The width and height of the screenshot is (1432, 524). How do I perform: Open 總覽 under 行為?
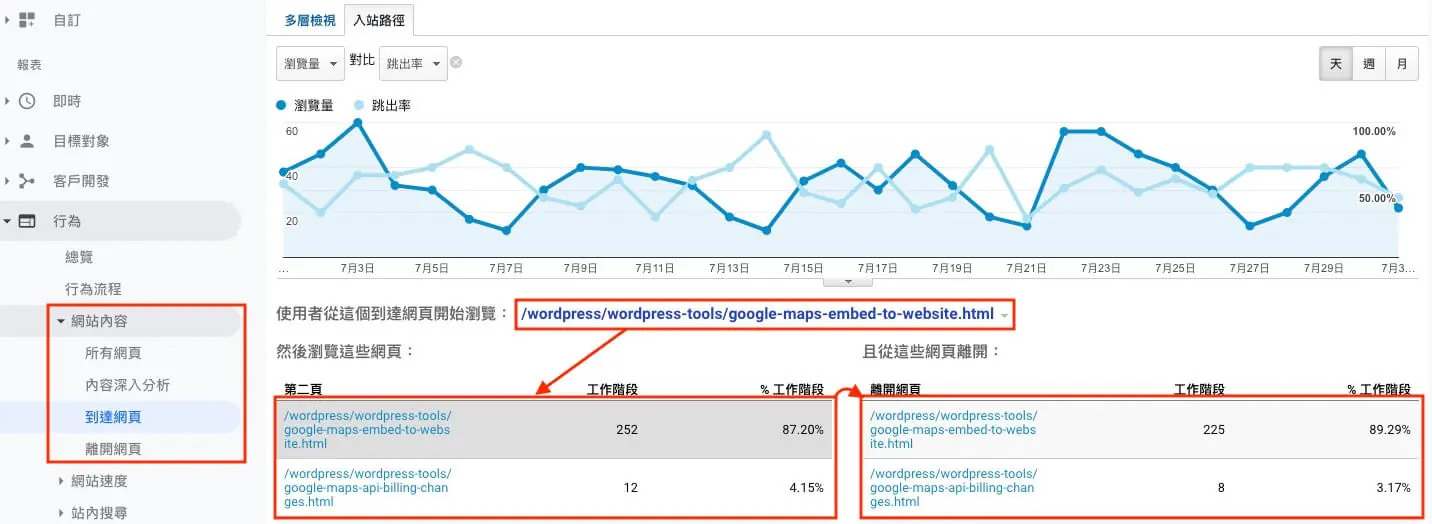coord(79,257)
